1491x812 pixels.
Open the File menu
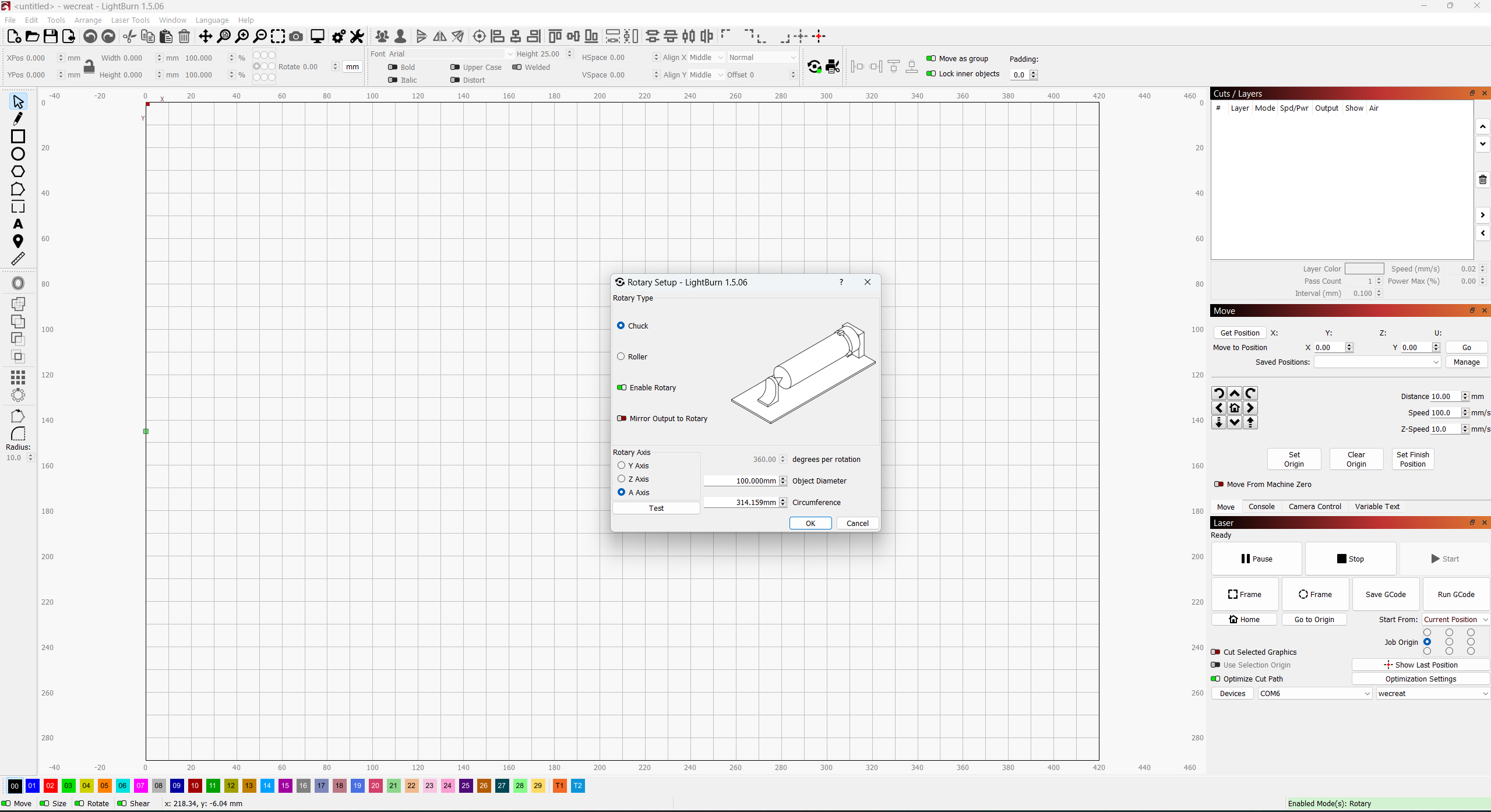pyautogui.click(x=10, y=20)
